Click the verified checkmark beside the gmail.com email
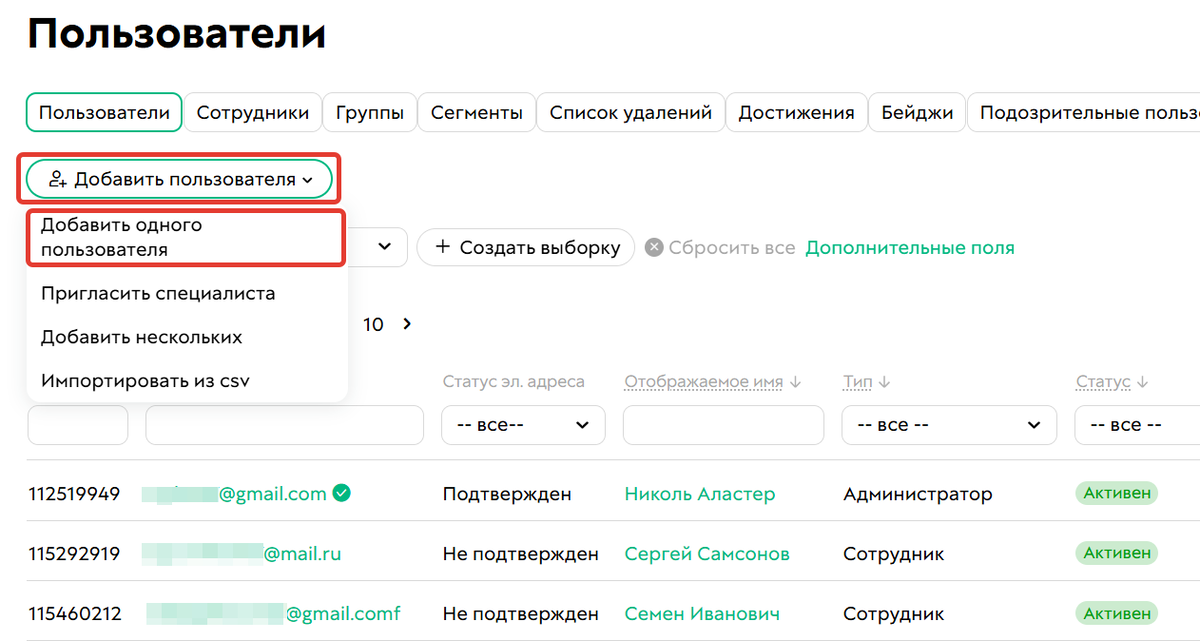This screenshot has height=641, width=1200. 340,493
